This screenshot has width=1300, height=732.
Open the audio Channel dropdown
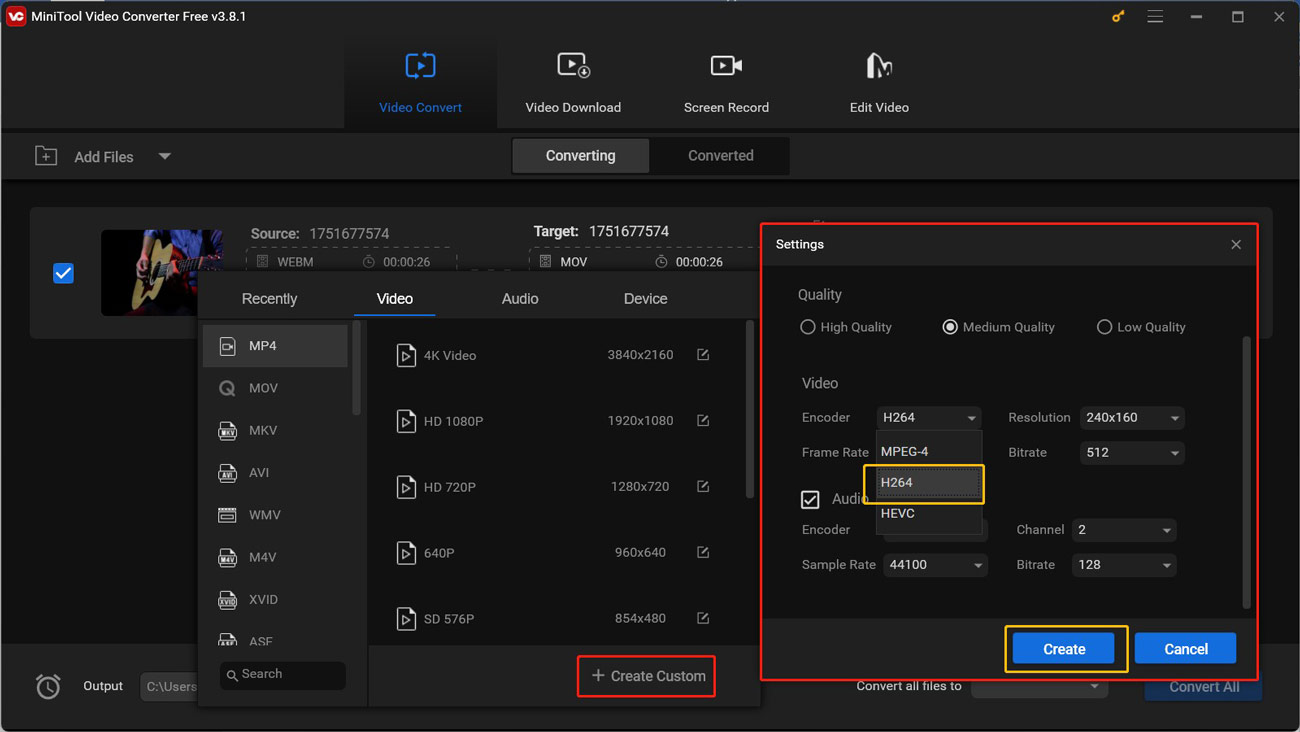[1124, 530]
